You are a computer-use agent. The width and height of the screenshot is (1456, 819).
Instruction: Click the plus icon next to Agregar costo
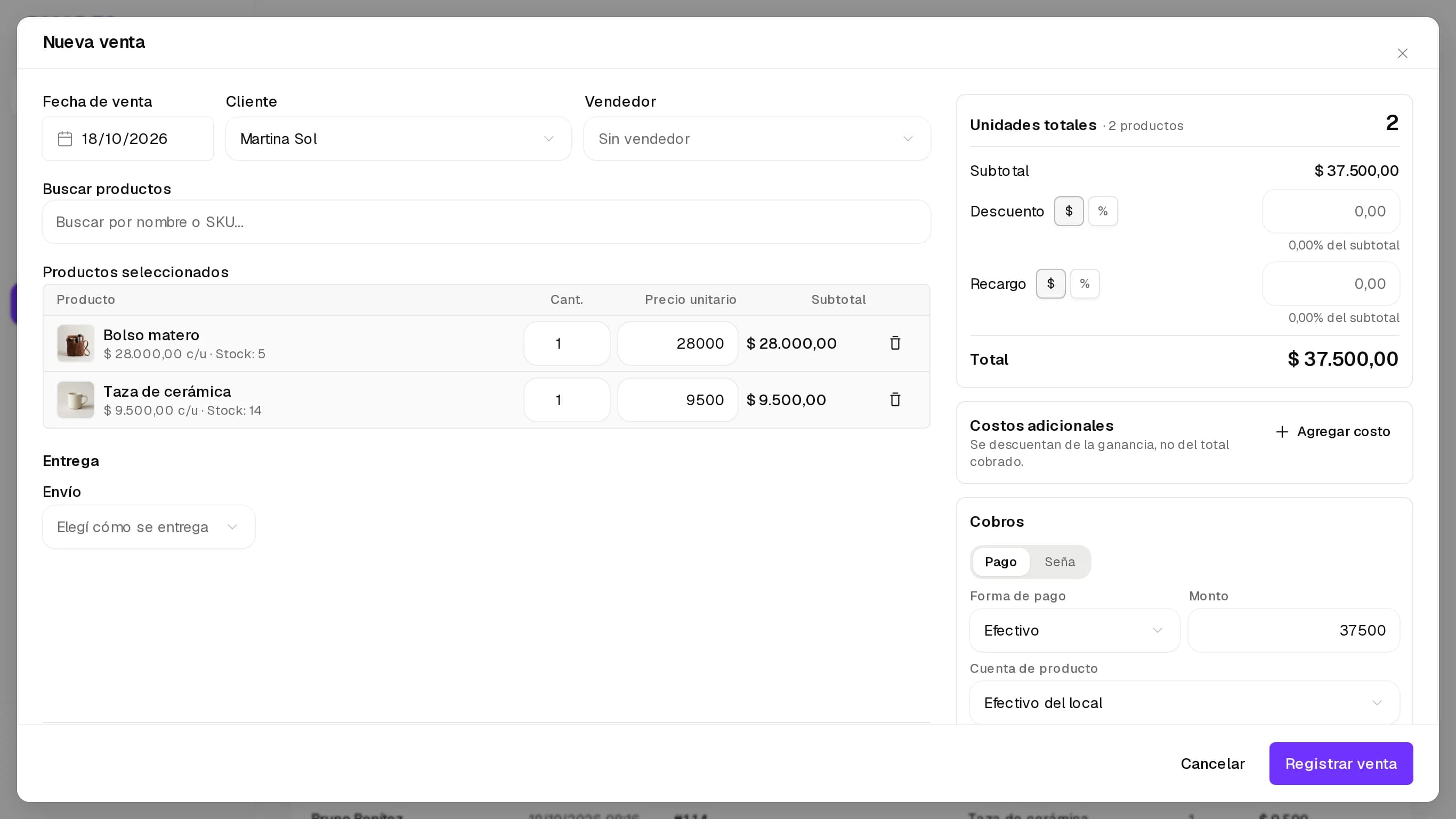tap(1282, 432)
